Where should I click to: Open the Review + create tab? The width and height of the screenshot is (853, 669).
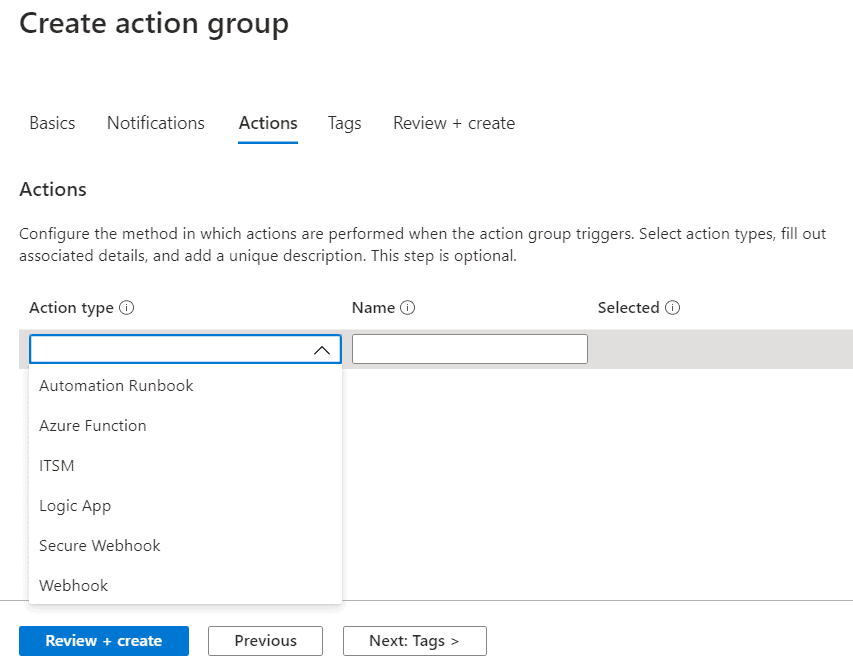(454, 123)
